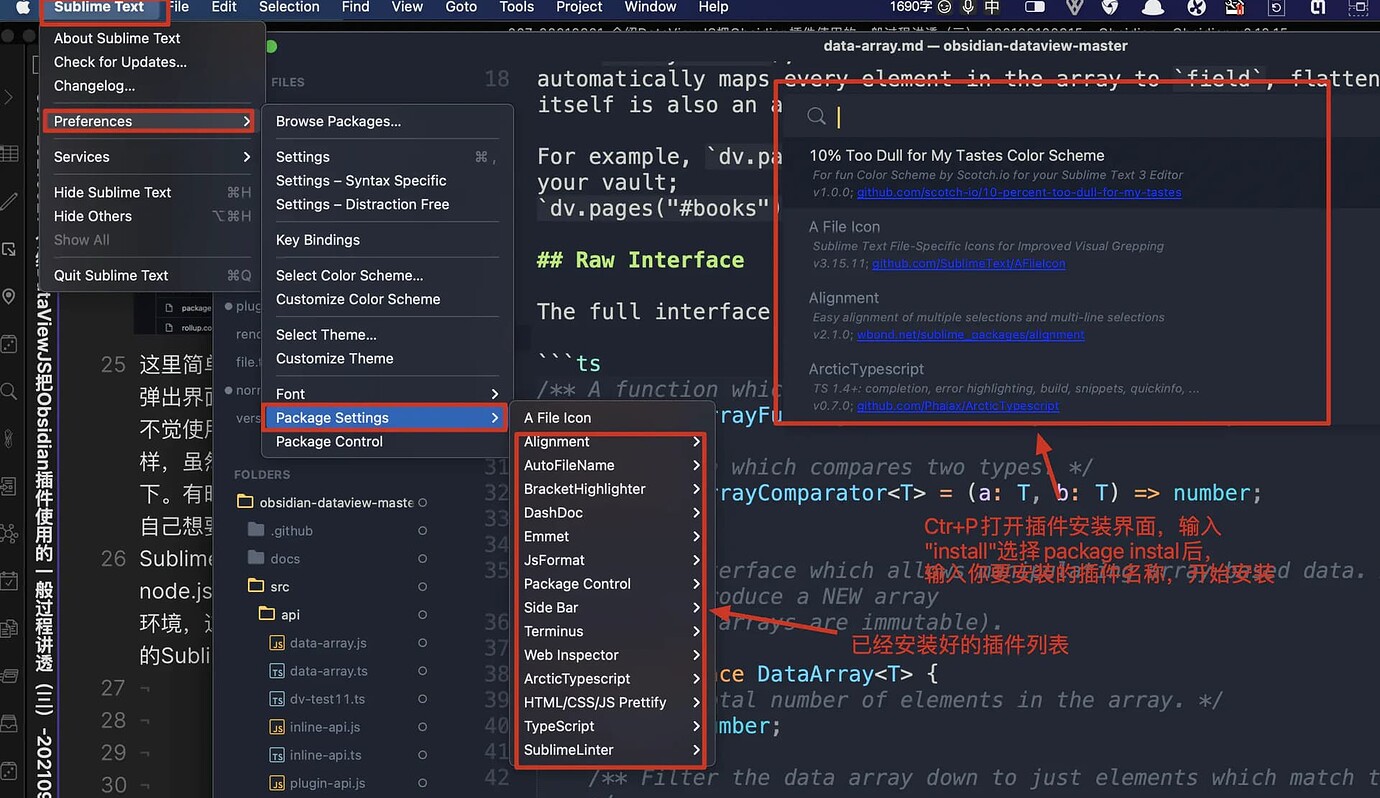Click the magnifier icon in the quick panel
The width and height of the screenshot is (1380, 798).
click(816, 116)
